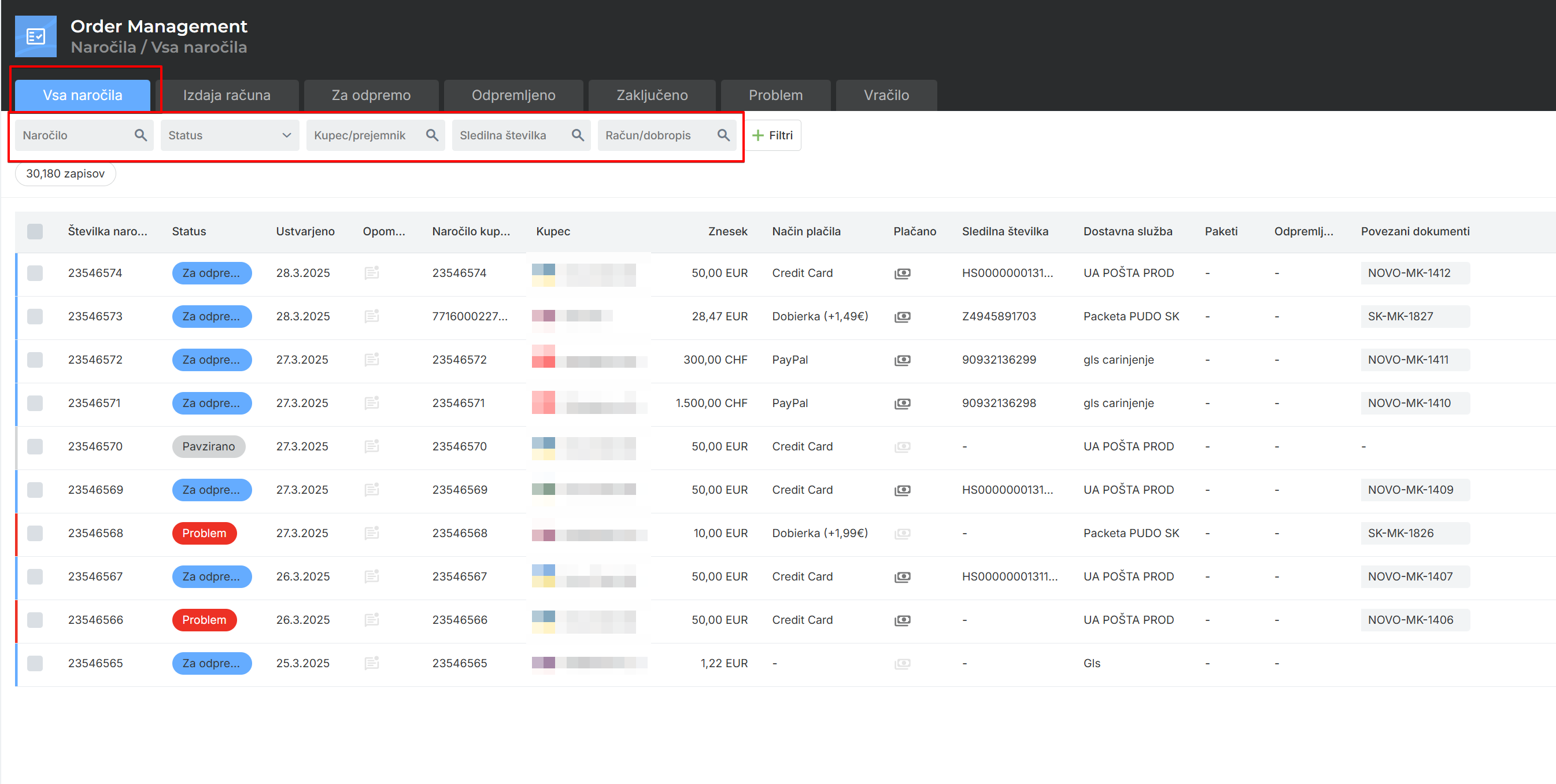
Task: Click search icon in Kupec/prejemnik field
Action: point(431,135)
